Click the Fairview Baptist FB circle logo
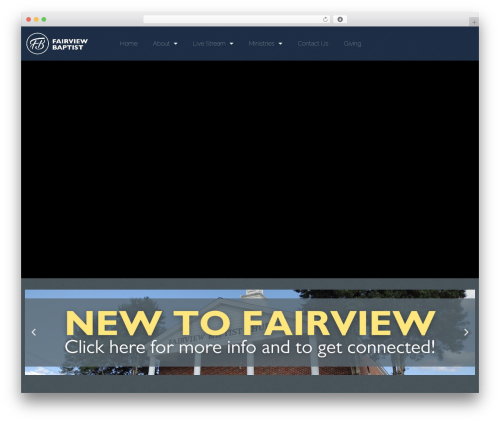 click(x=37, y=44)
